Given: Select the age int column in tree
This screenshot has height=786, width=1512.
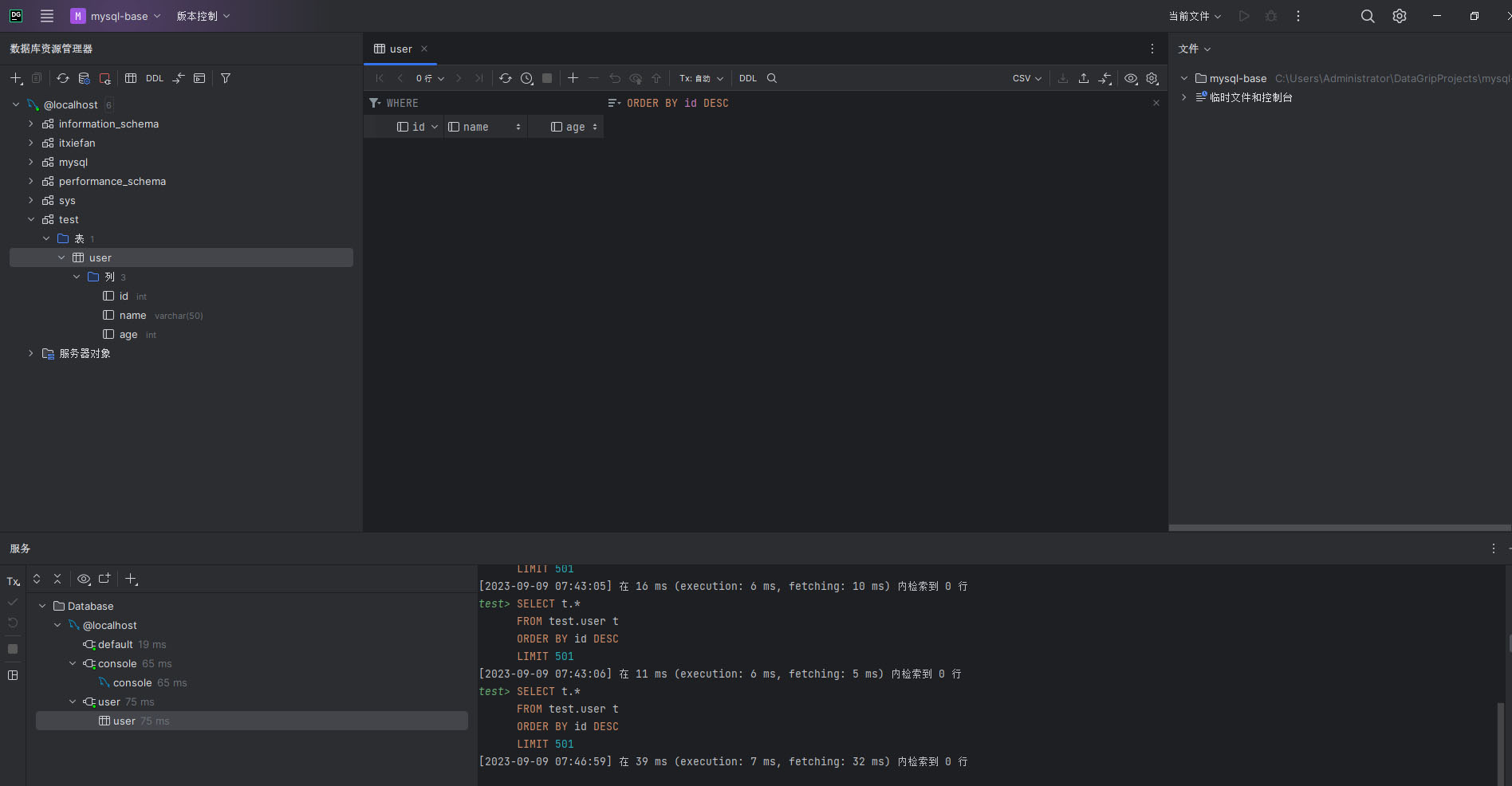Looking at the screenshot, I should tap(129, 334).
